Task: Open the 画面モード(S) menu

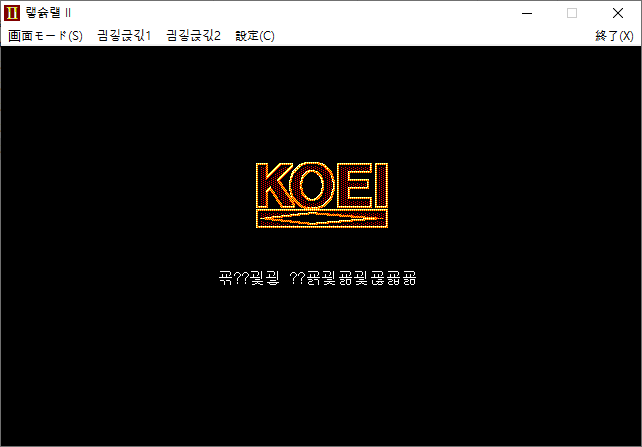Action: [45, 36]
